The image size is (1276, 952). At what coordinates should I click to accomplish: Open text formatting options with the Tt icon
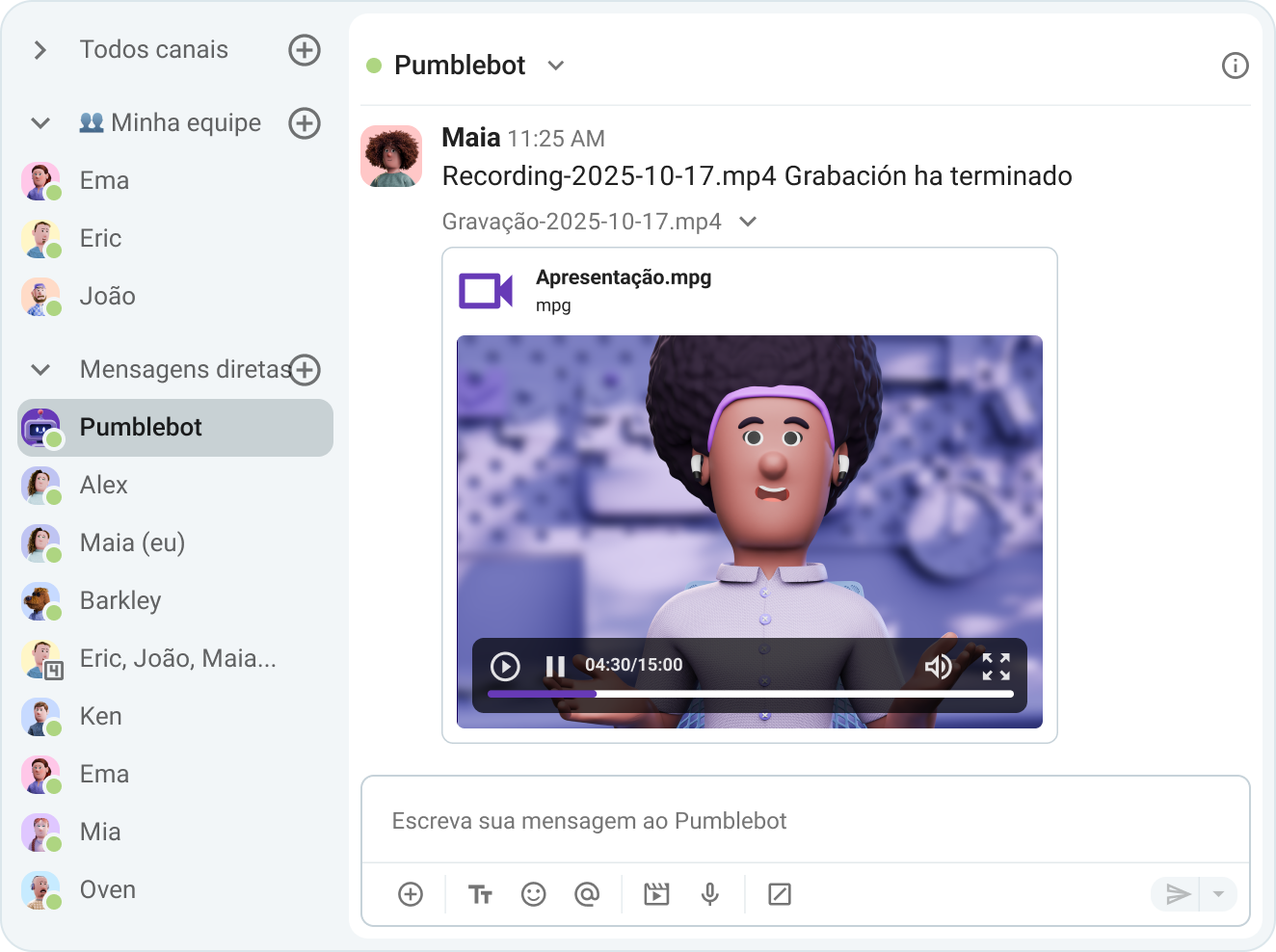[x=480, y=894]
